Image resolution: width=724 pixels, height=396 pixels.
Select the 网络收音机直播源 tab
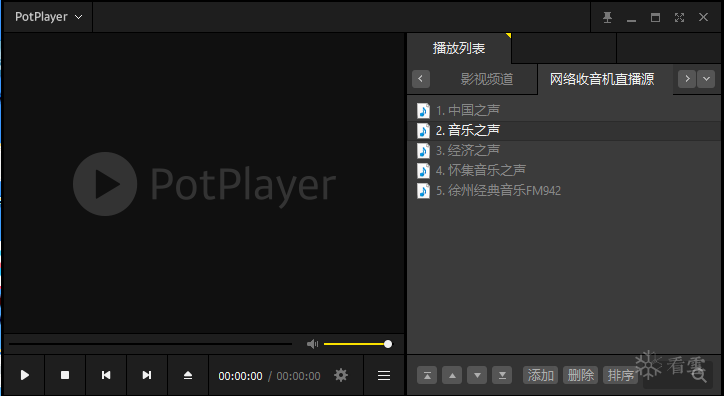602,79
